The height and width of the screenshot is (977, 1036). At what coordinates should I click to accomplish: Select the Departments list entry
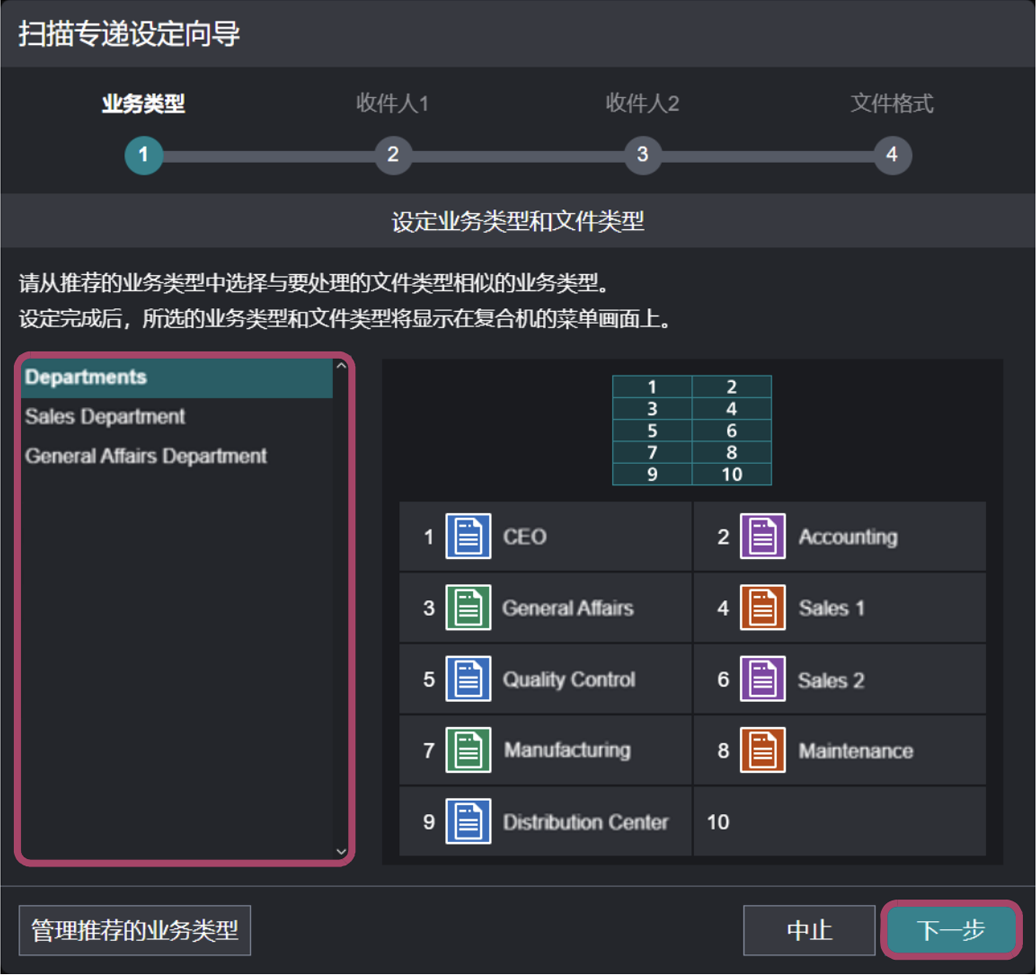86,378
